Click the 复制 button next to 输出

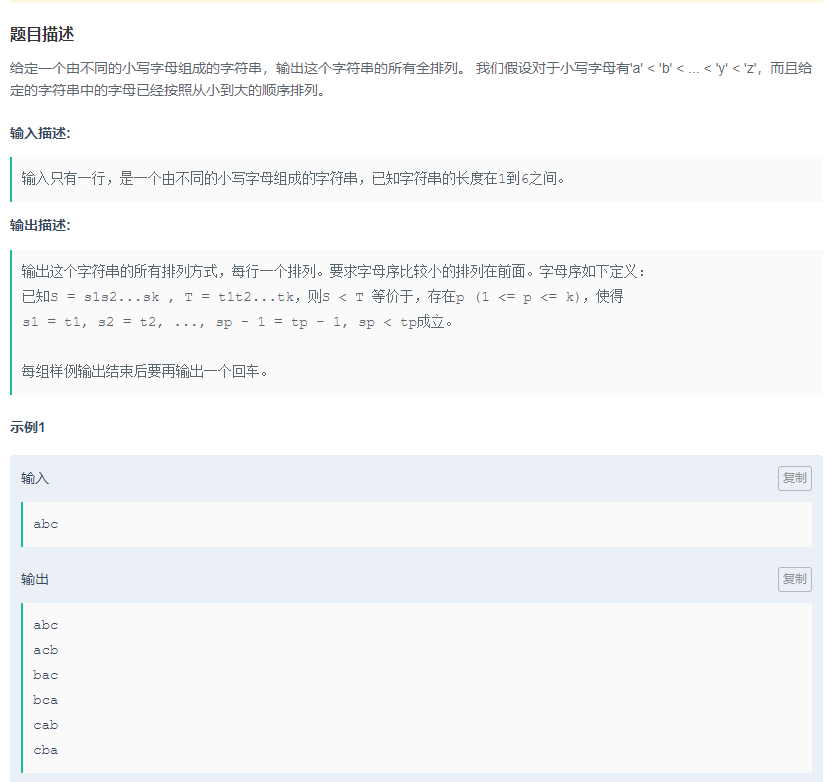(x=794, y=580)
